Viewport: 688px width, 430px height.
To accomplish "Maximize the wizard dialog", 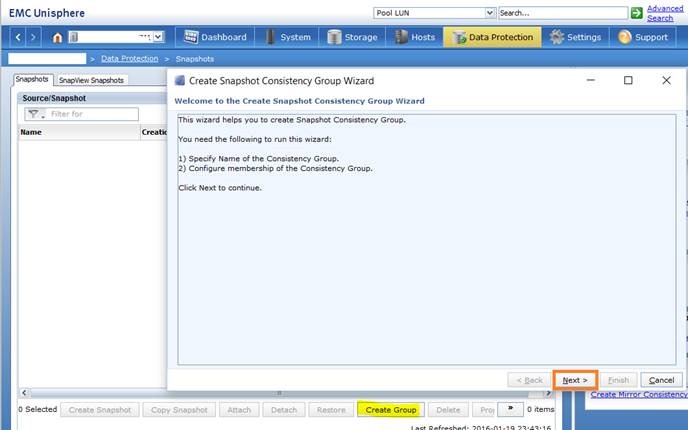I will pos(628,80).
